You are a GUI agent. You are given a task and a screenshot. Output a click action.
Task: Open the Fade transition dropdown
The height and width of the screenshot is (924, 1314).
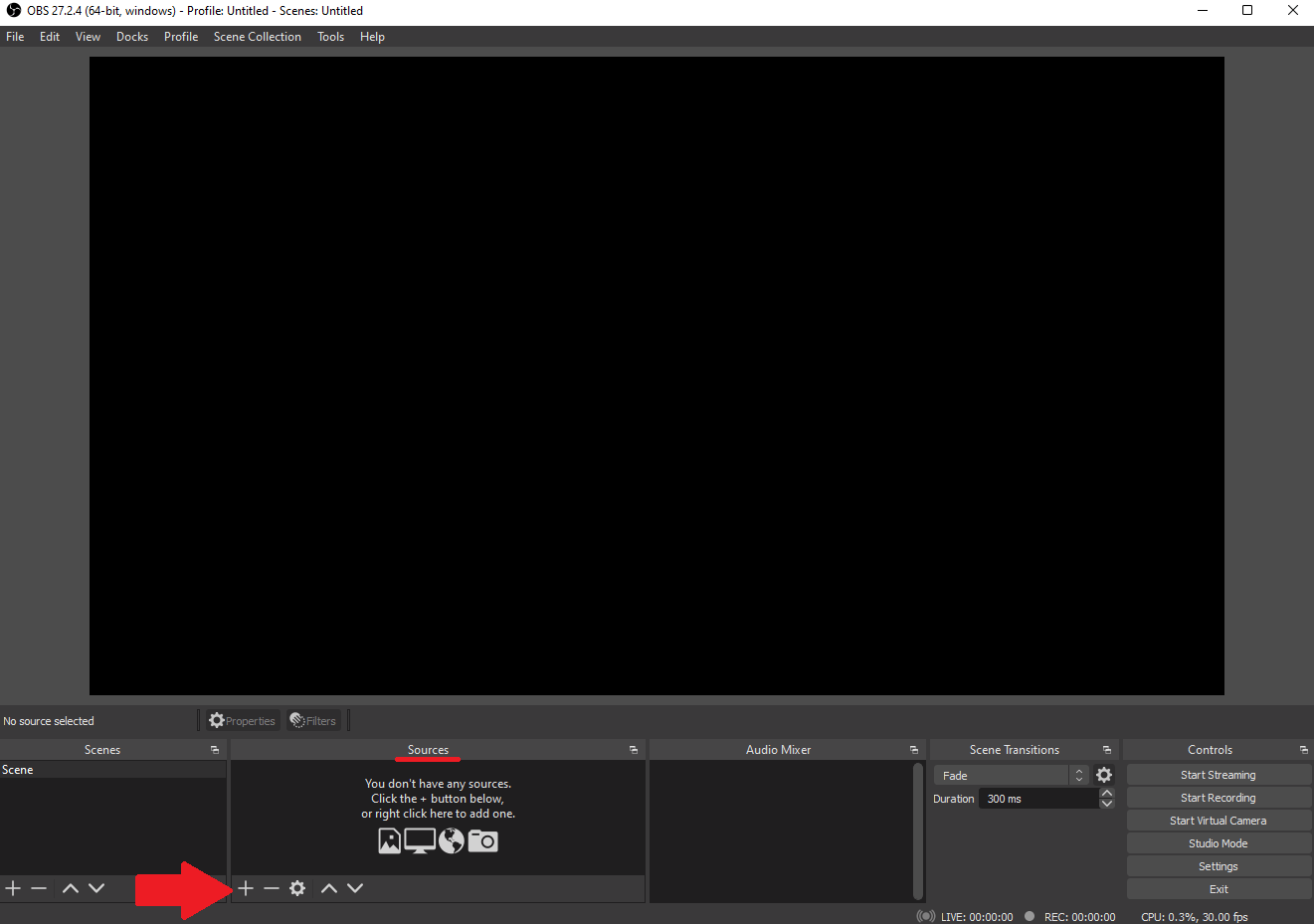point(1011,775)
